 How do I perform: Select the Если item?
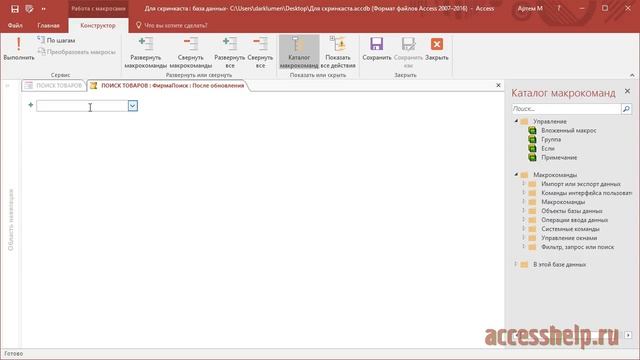pos(548,148)
